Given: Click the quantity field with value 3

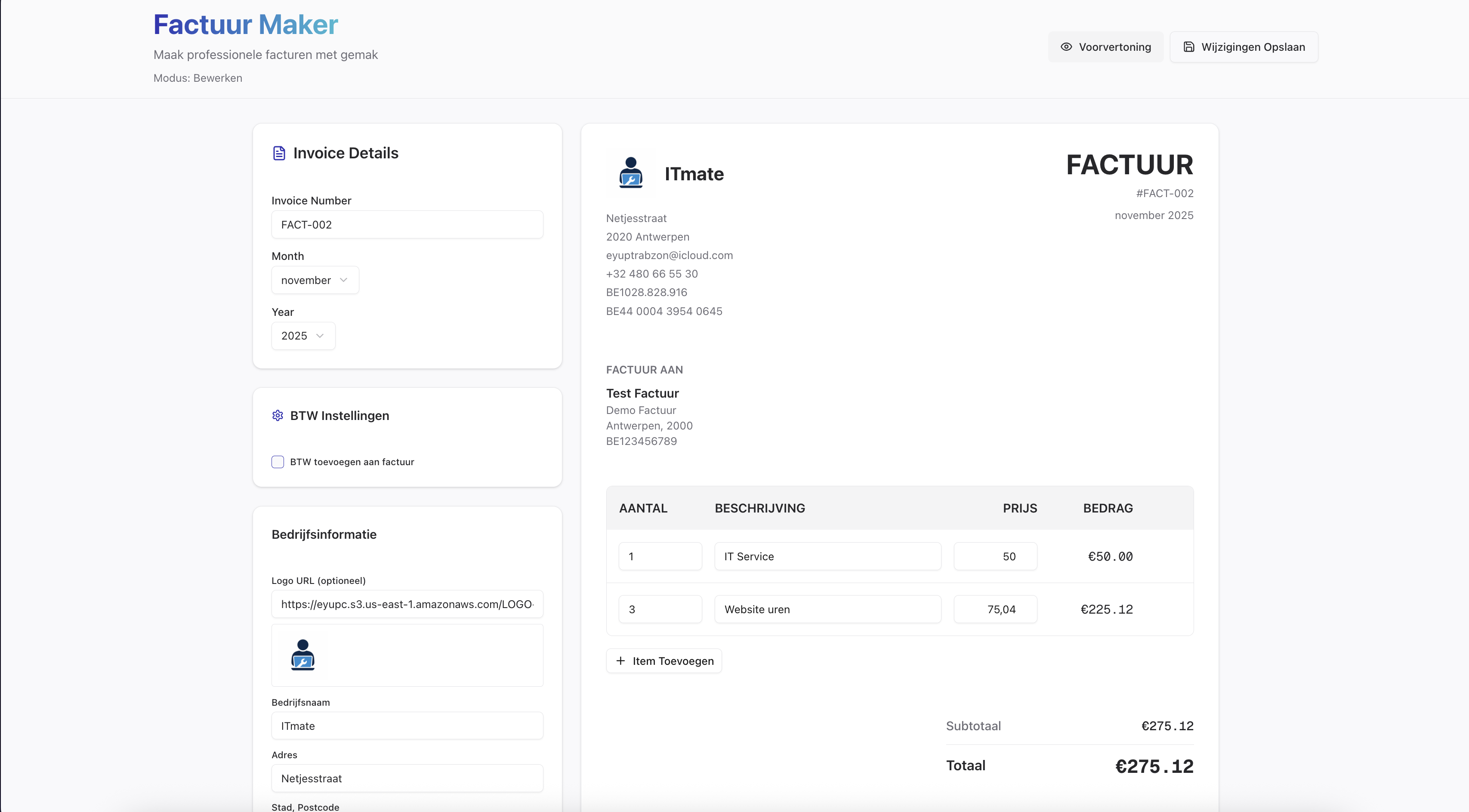Looking at the screenshot, I should (x=660, y=609).
